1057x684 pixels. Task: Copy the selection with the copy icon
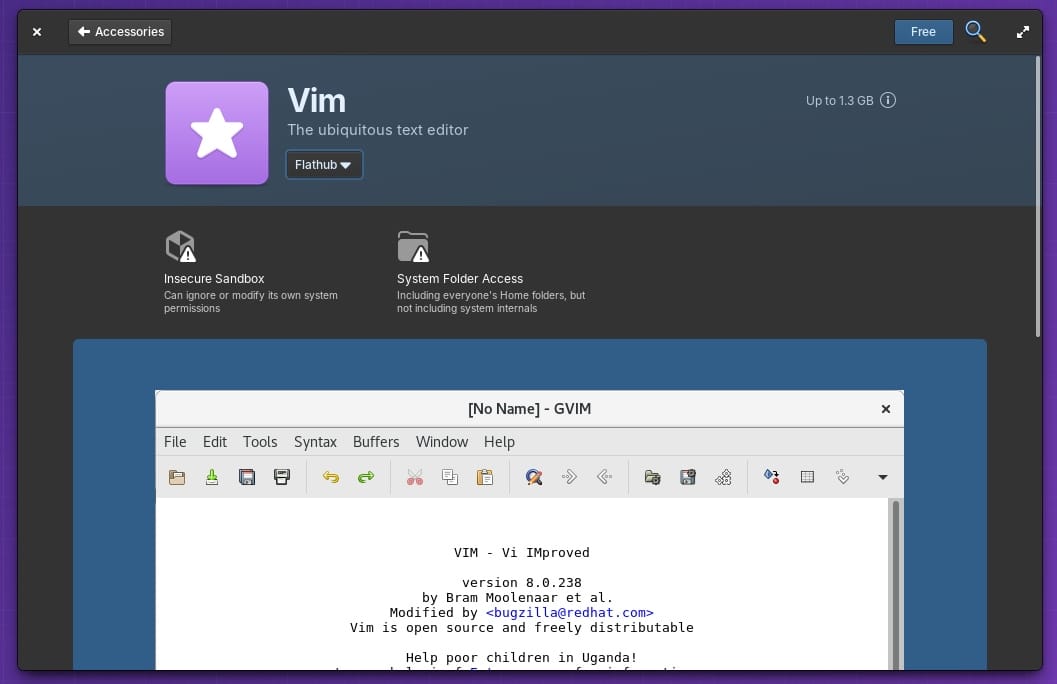coord(450,477)
